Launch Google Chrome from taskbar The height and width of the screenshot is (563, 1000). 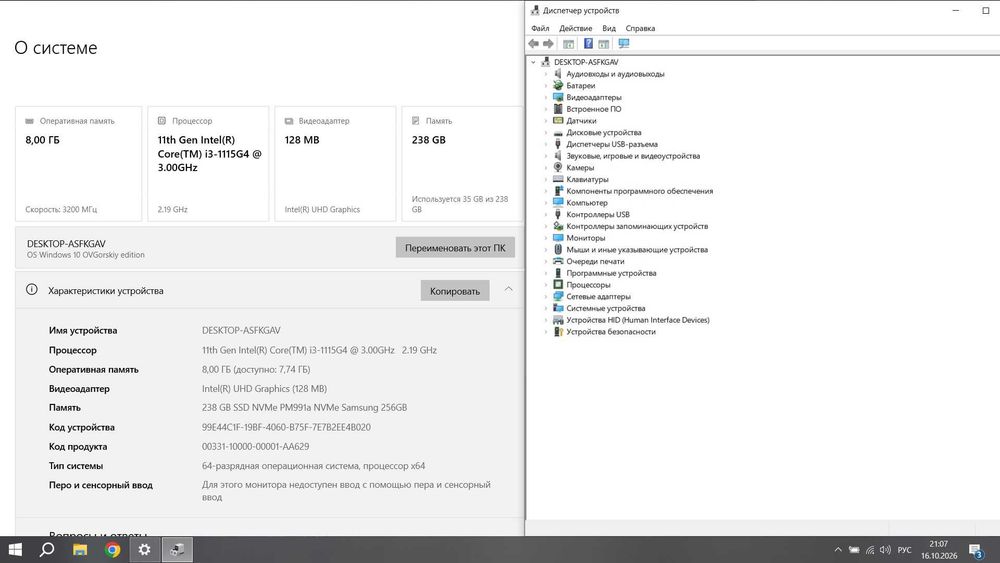tap(112, 550)
